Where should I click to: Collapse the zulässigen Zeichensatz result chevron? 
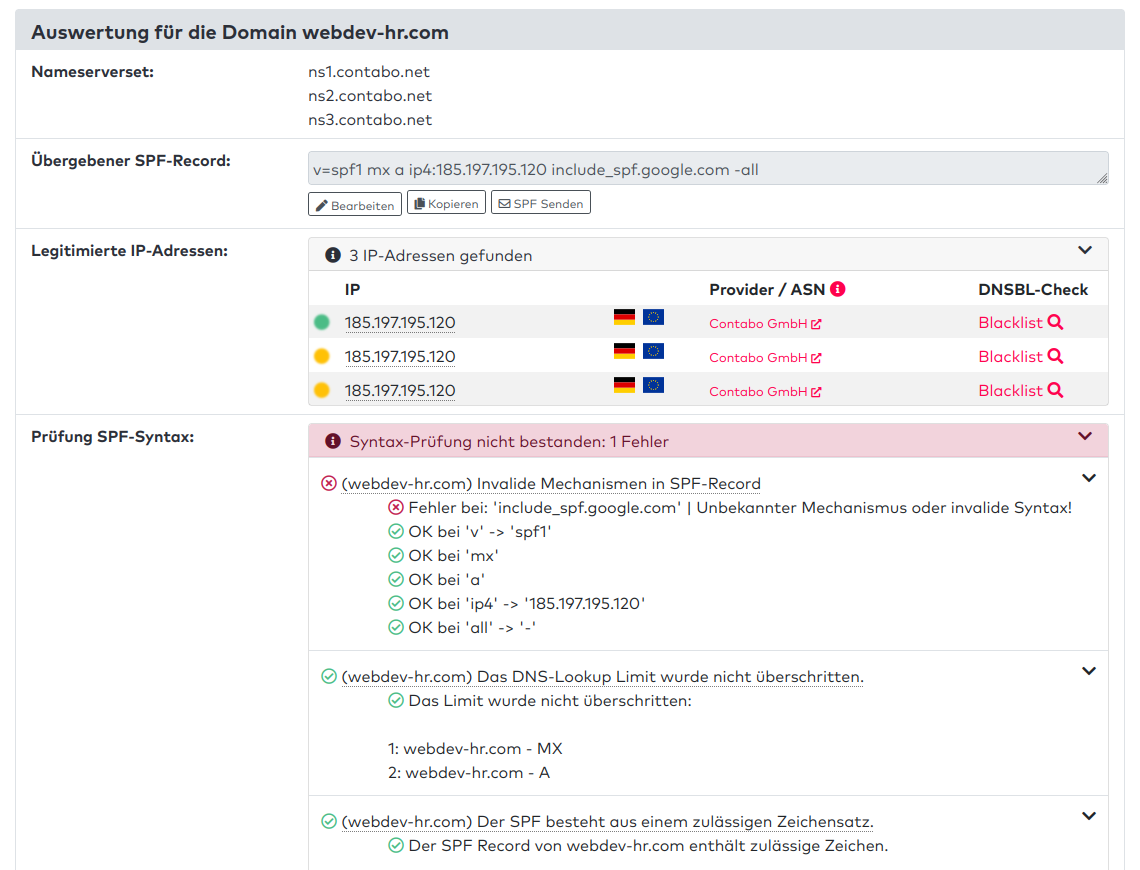coord(1089,816)
